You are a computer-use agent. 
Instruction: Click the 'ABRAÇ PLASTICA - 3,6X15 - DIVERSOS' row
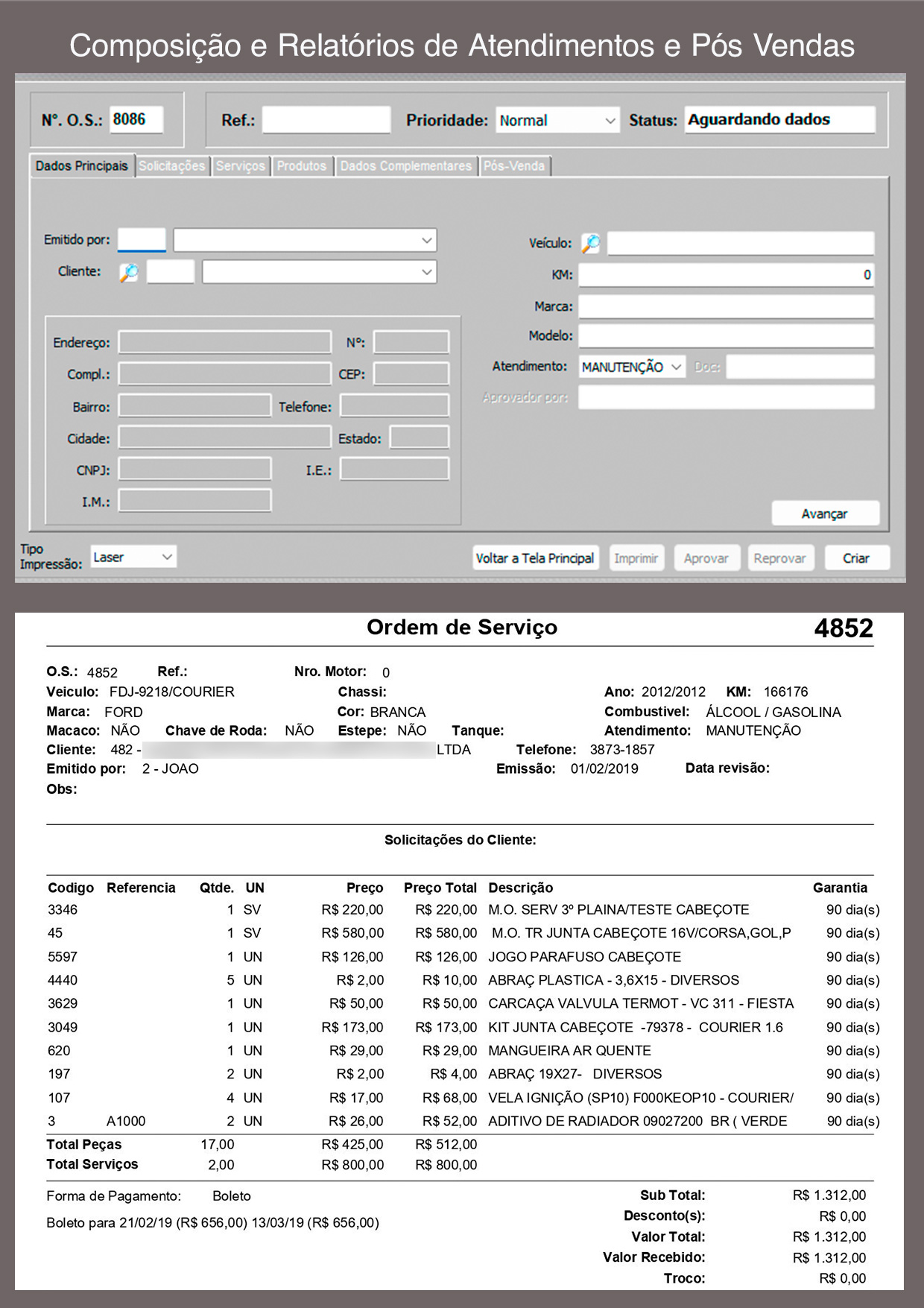pos(613,980)
